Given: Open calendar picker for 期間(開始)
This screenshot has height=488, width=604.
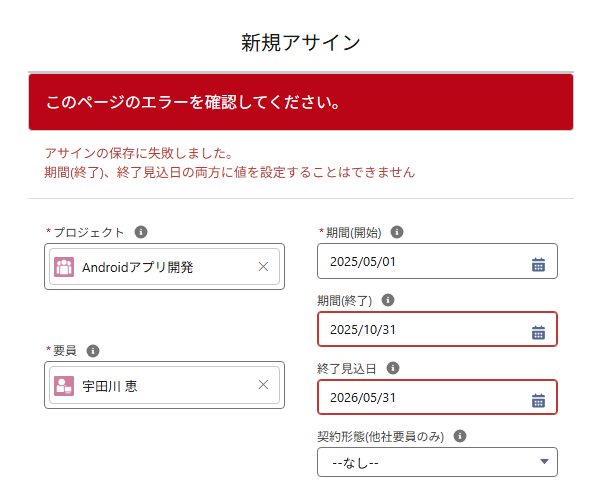Looking at the screenshot, I should pos(538,265).
